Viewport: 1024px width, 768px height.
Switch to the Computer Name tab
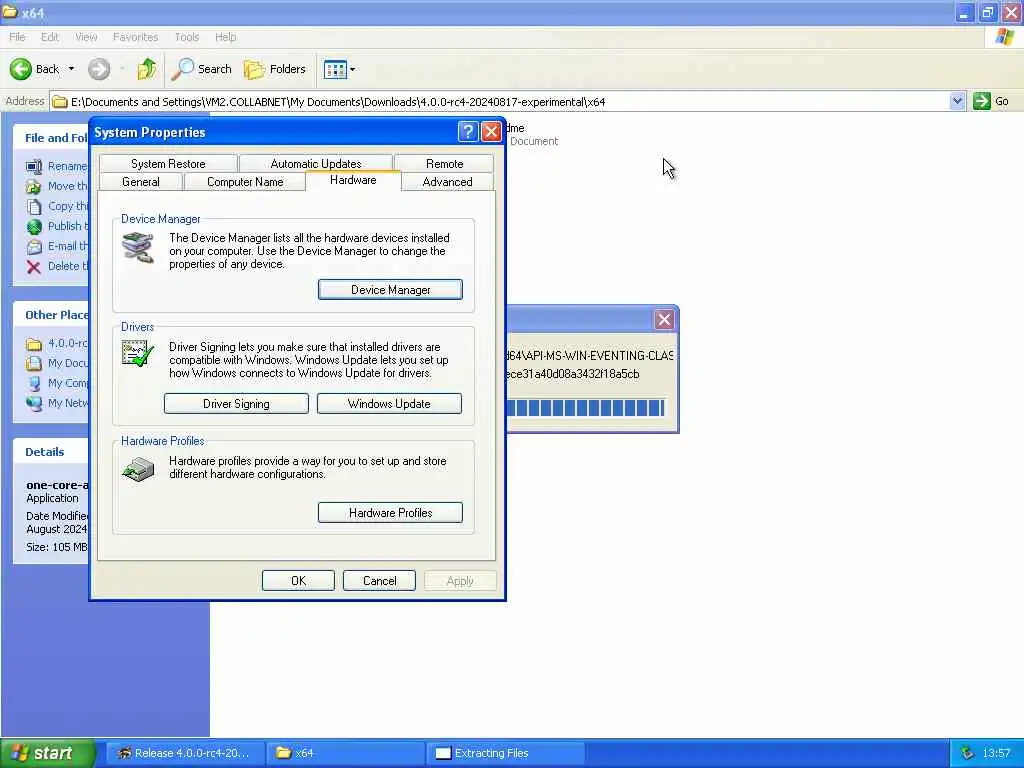[x=245, y=182]
